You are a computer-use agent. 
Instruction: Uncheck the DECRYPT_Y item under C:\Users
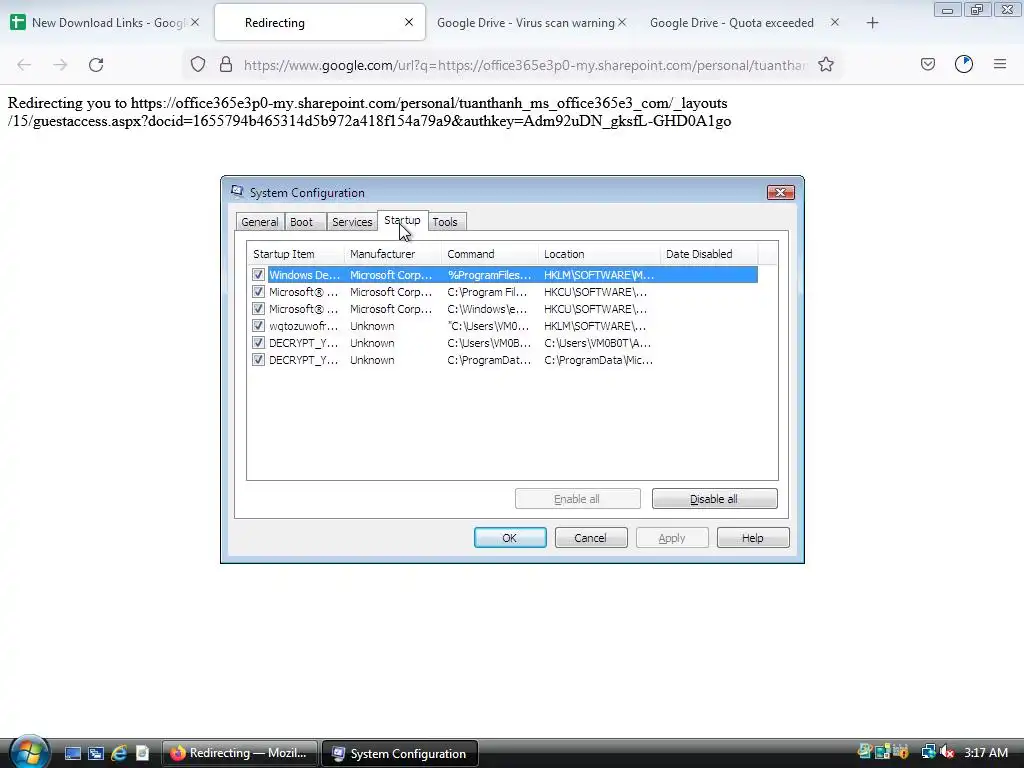coord(259,343)
